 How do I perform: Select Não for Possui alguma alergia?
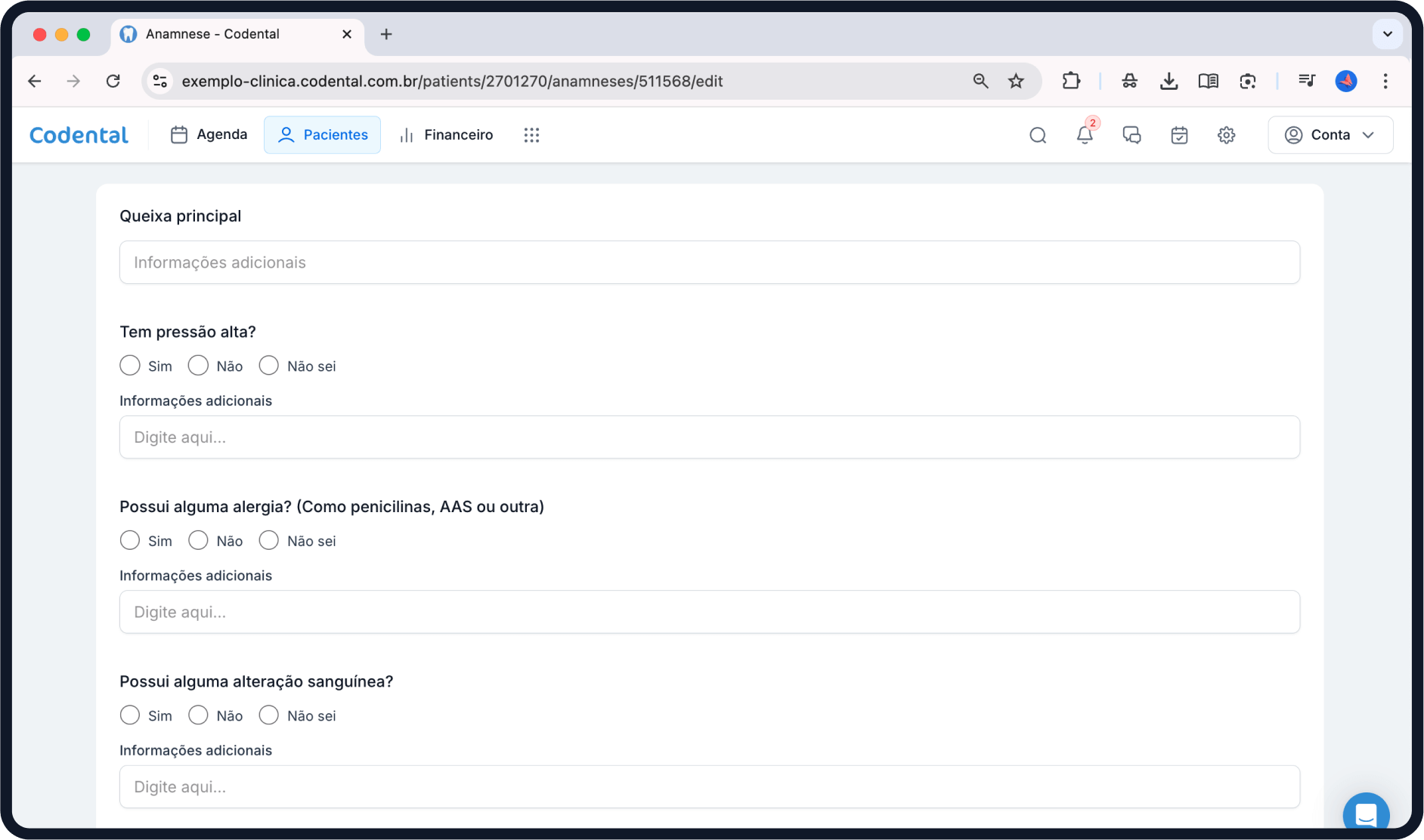point(198,541)
